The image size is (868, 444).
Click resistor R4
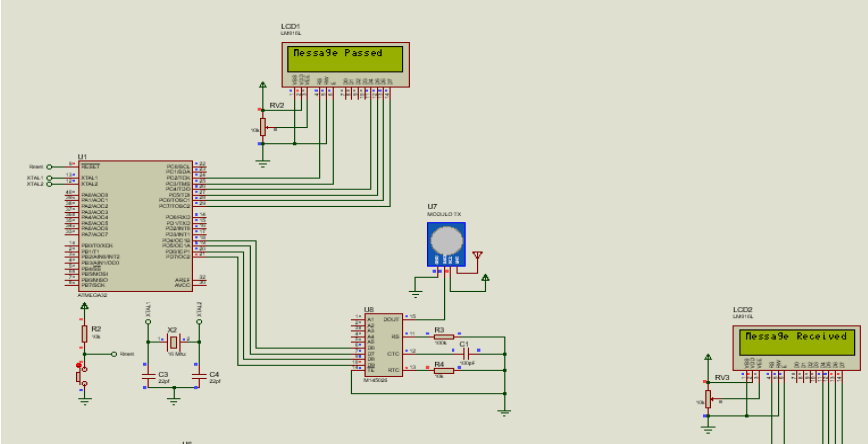point(444,370)
